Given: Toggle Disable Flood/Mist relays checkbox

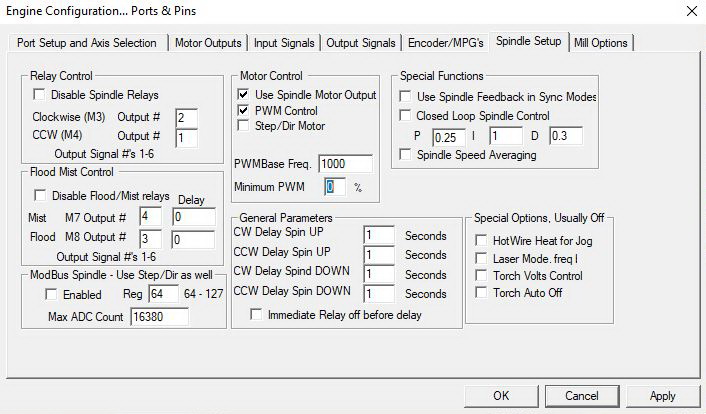Looking at the screenshot, I should click(x=40, y=196).
